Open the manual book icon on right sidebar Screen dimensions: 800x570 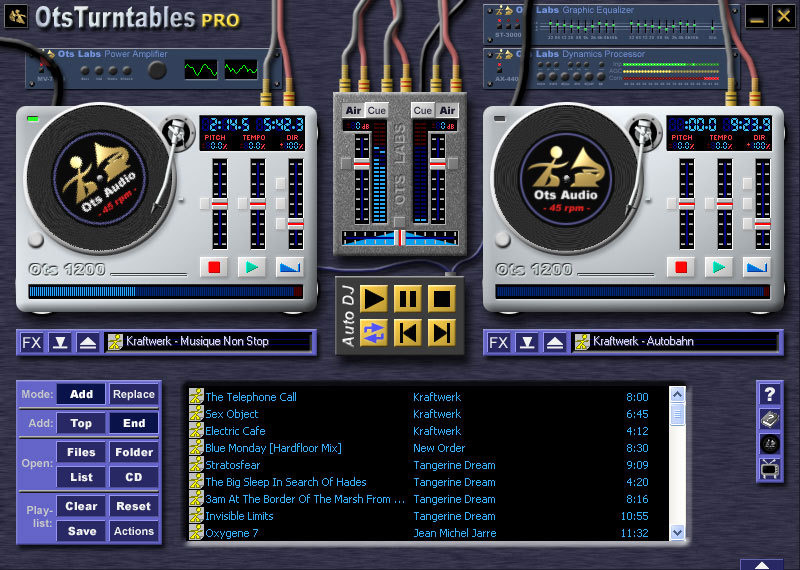[x=769, y=419]
